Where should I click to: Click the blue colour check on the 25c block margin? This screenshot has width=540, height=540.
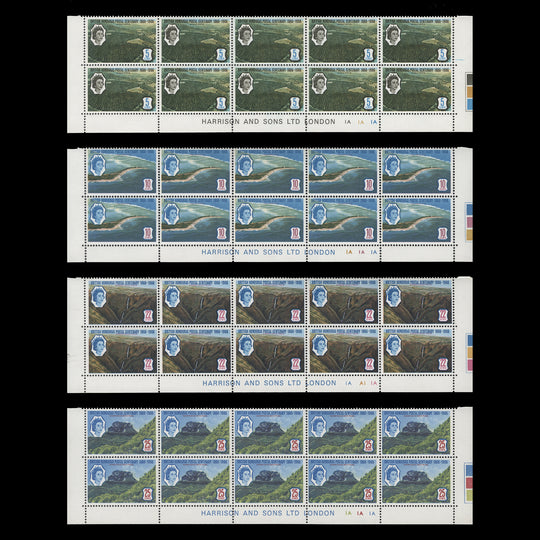click(469, 471)
